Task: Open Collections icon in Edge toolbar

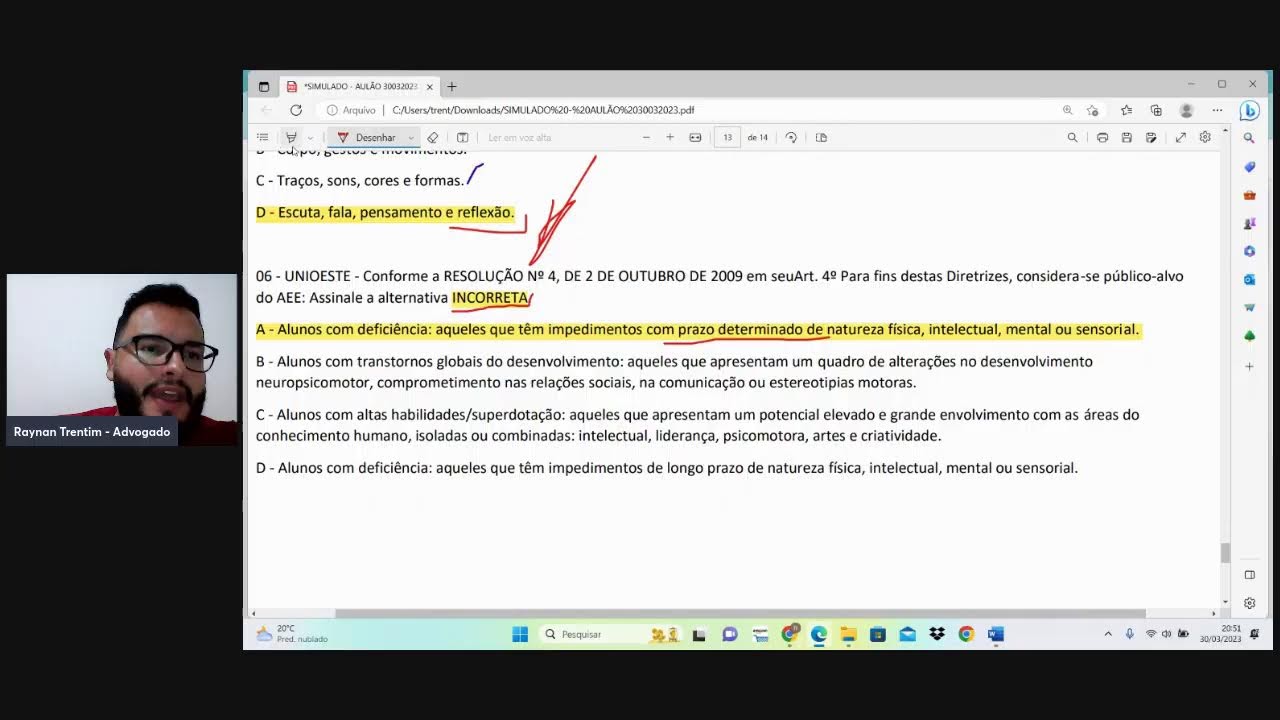Action: click(1156, 110)
